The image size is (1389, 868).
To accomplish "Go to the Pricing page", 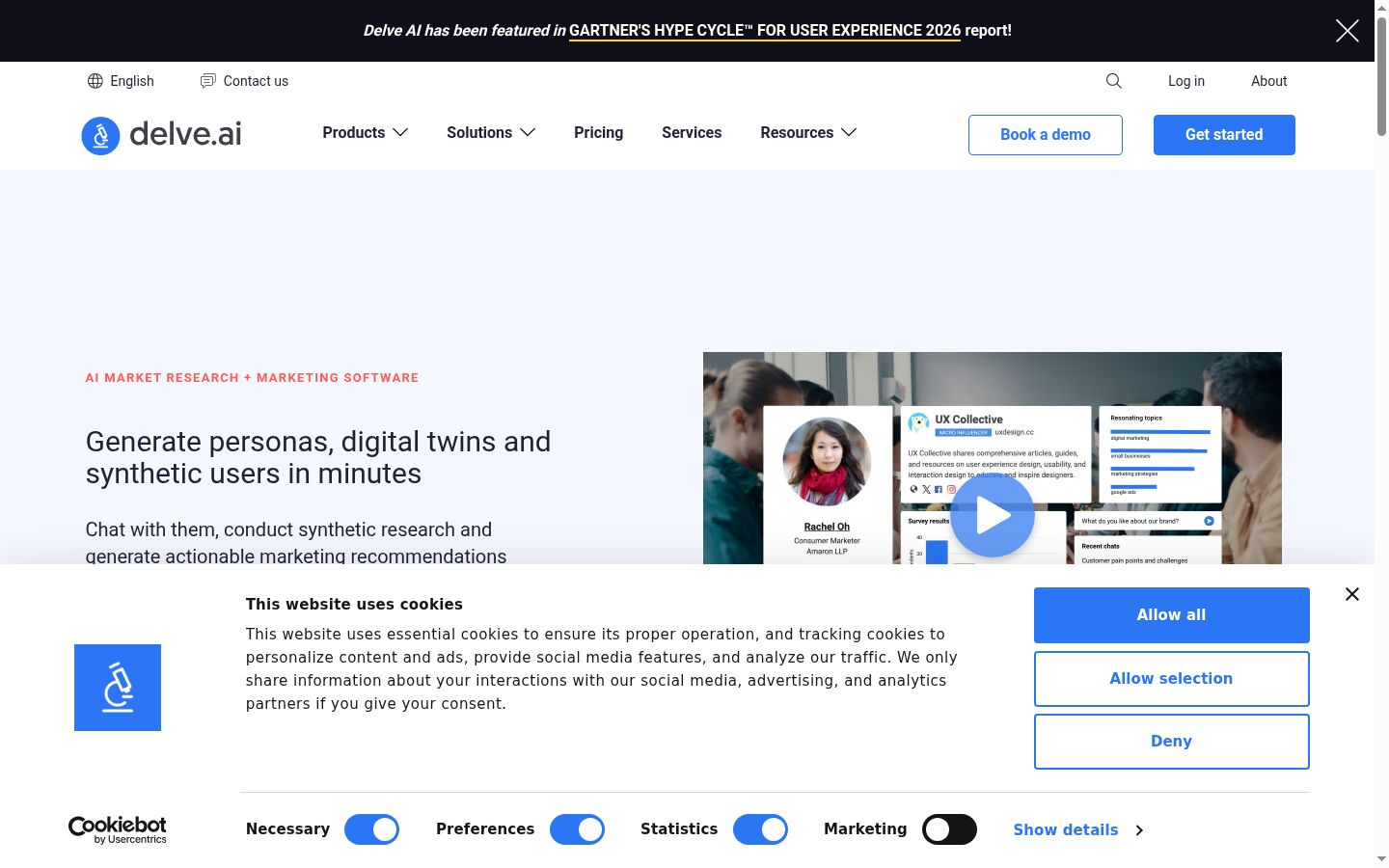I will [598, 133].
